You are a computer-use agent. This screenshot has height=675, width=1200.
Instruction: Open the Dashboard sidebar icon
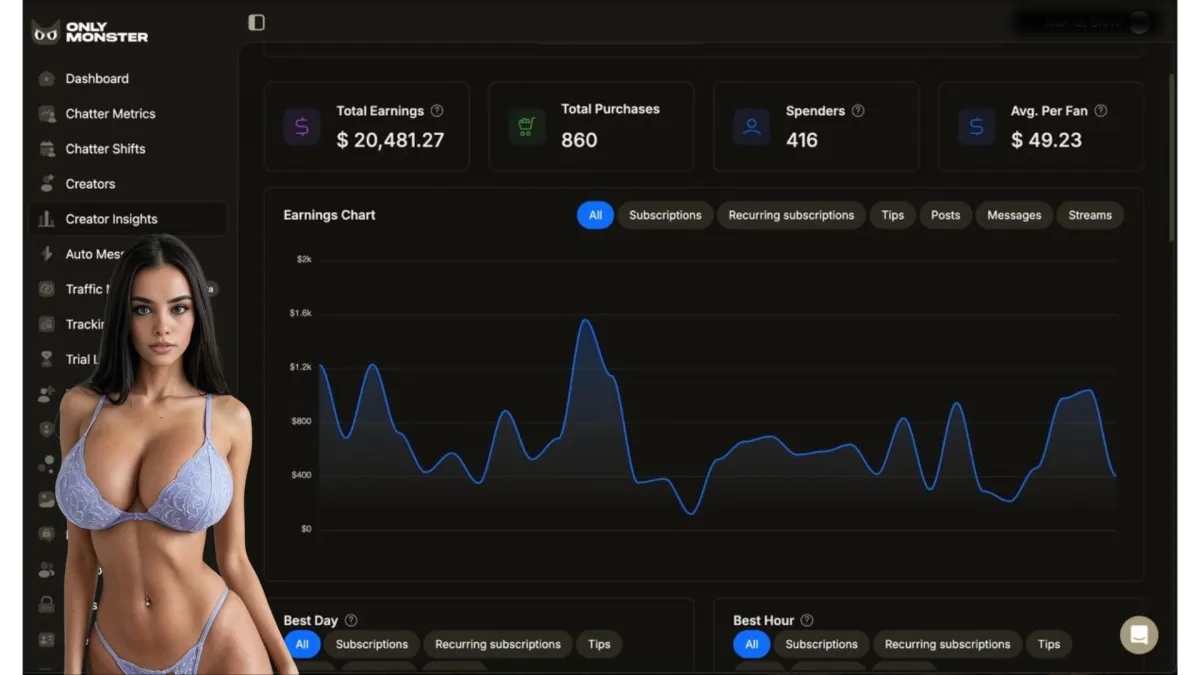point(47,79)
